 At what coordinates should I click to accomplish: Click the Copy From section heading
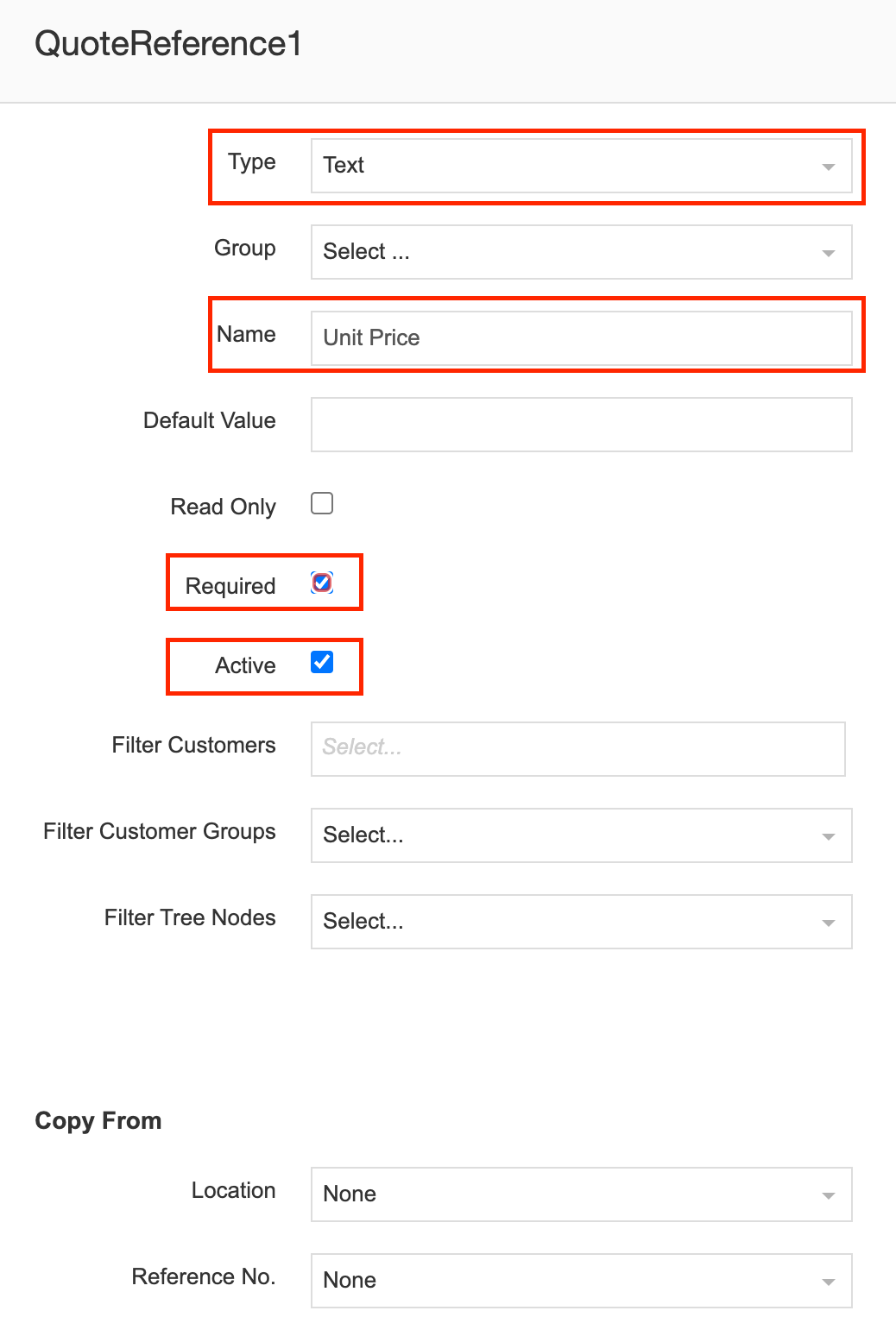98,1120
